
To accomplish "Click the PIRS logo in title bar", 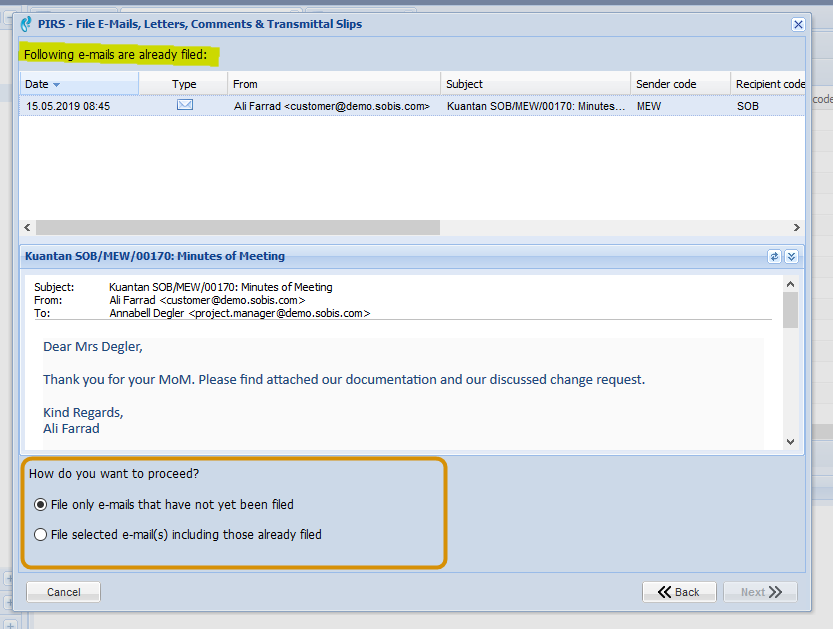I will [x=26, y=24].
